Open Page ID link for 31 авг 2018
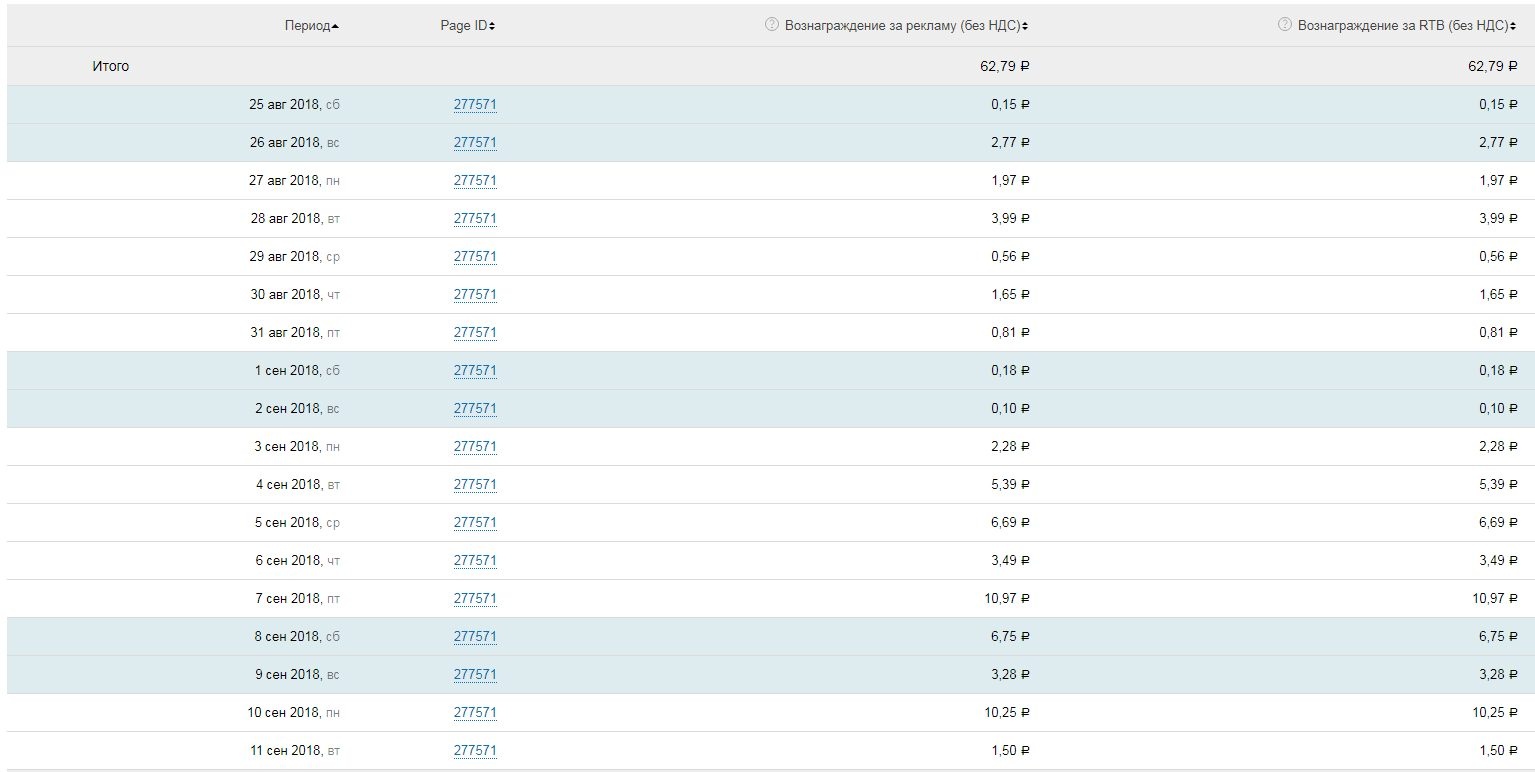1535x772 pixels. point(475,333)
